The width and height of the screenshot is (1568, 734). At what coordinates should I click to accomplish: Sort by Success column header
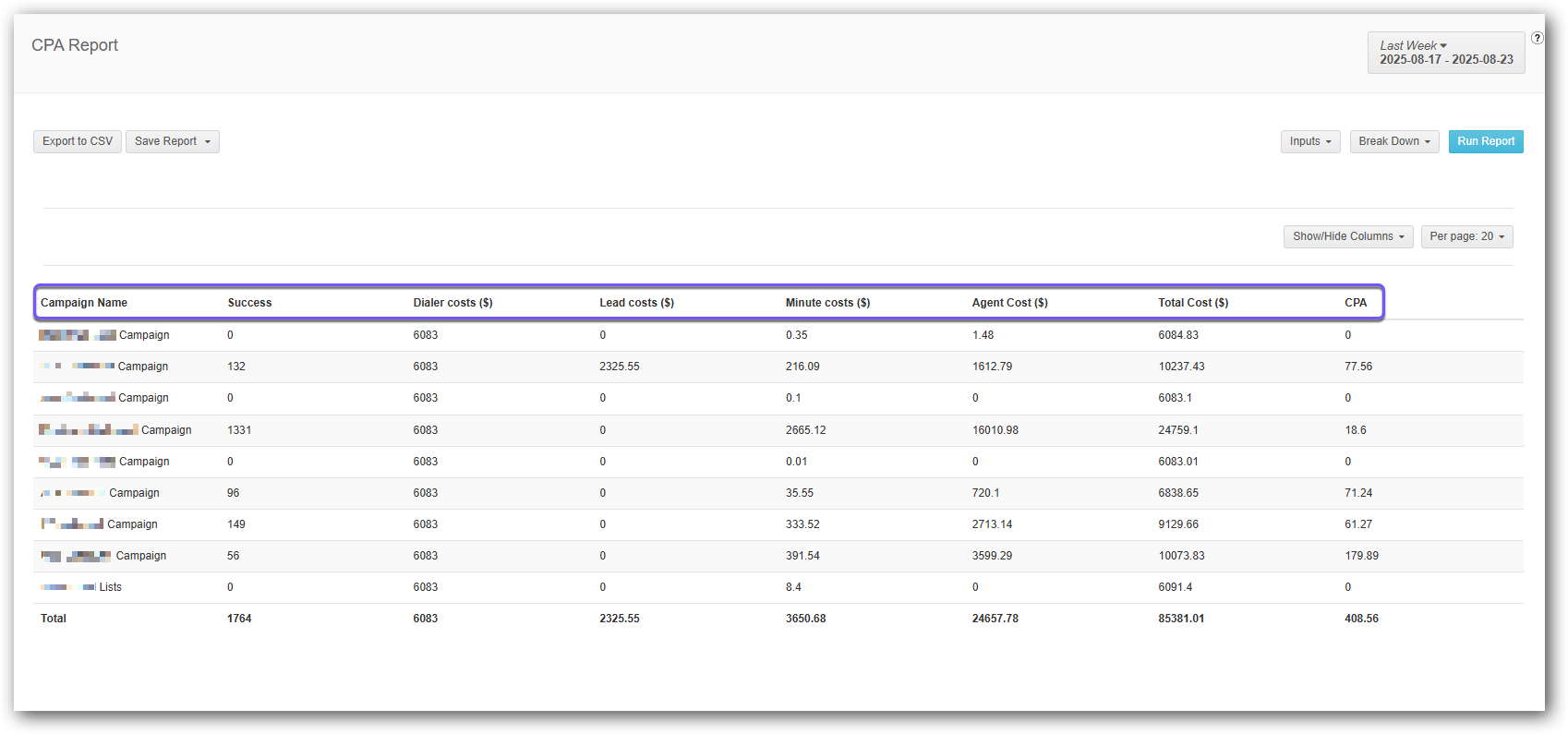[250, 303]
